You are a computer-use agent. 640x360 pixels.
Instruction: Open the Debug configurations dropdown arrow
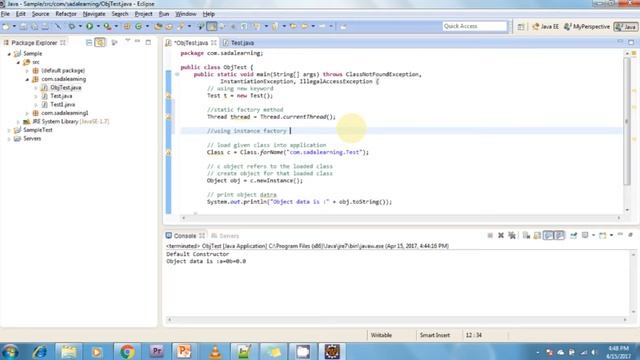(x=80, y=27)
